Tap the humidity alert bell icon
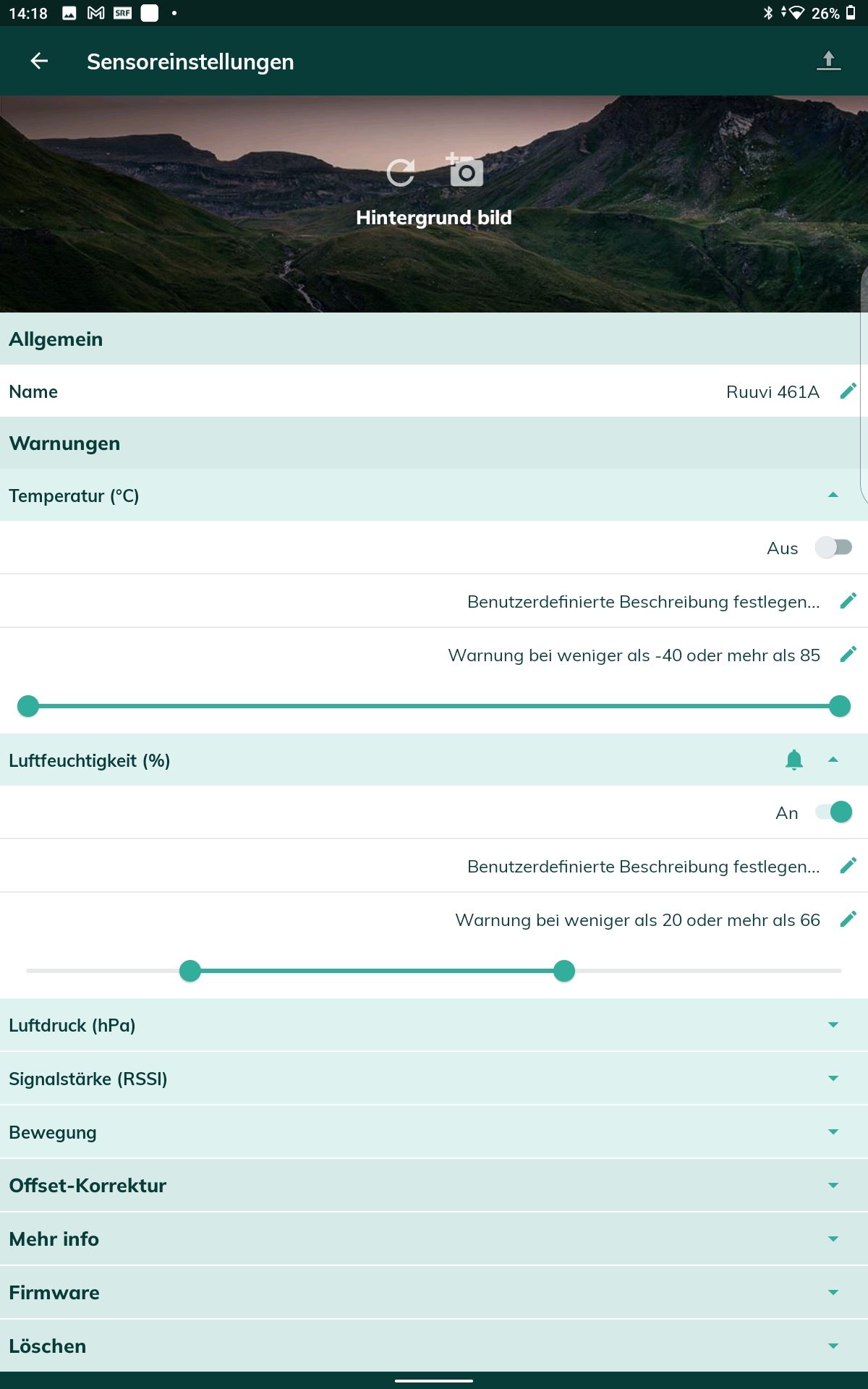The image size is (868, 1389). 794,760
